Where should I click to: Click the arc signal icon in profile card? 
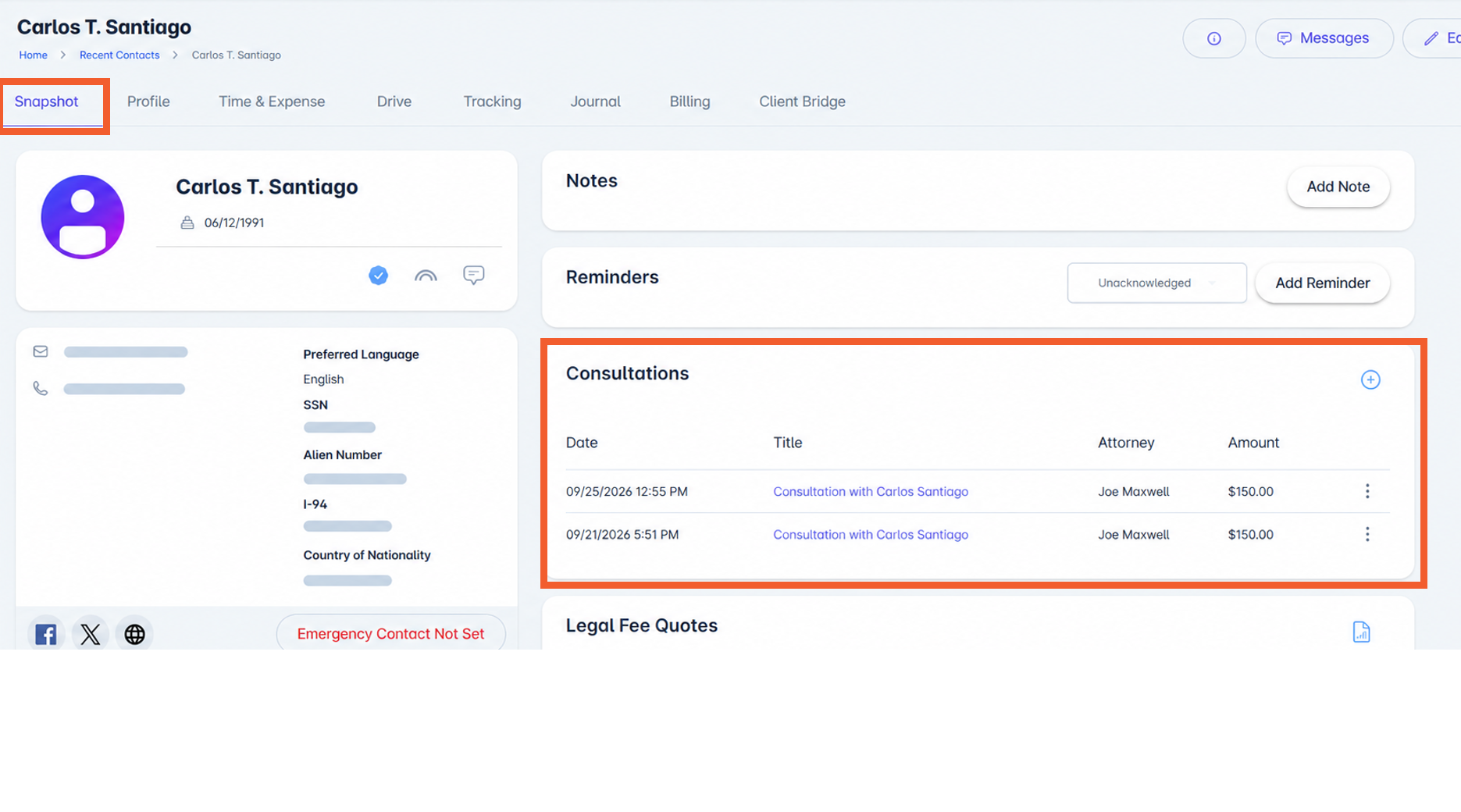(426, 276)
